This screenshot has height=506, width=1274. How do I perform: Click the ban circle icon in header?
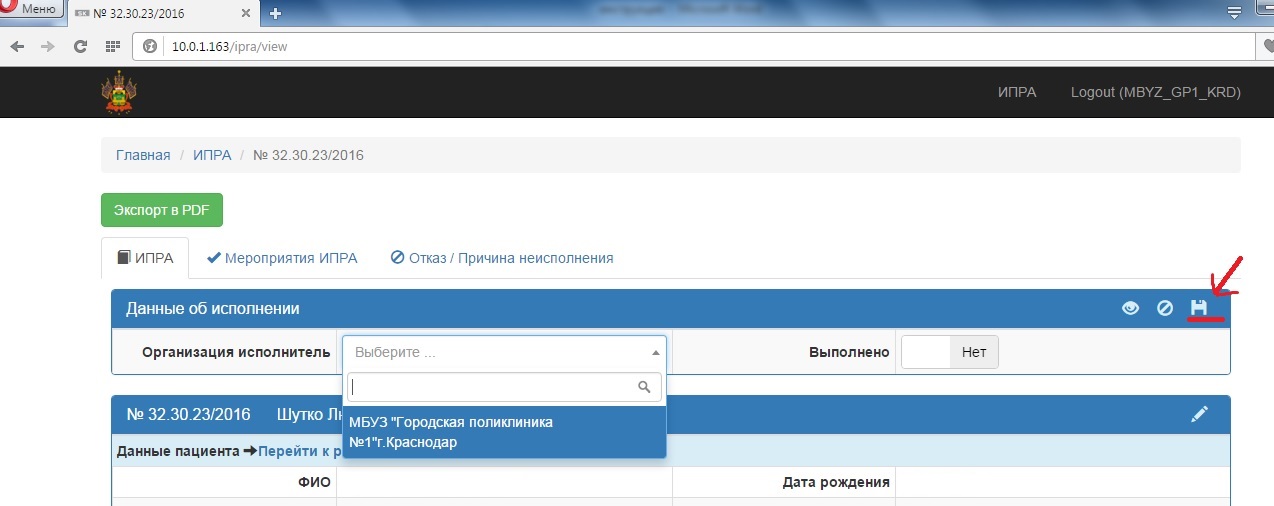(x=1165, y=308)
